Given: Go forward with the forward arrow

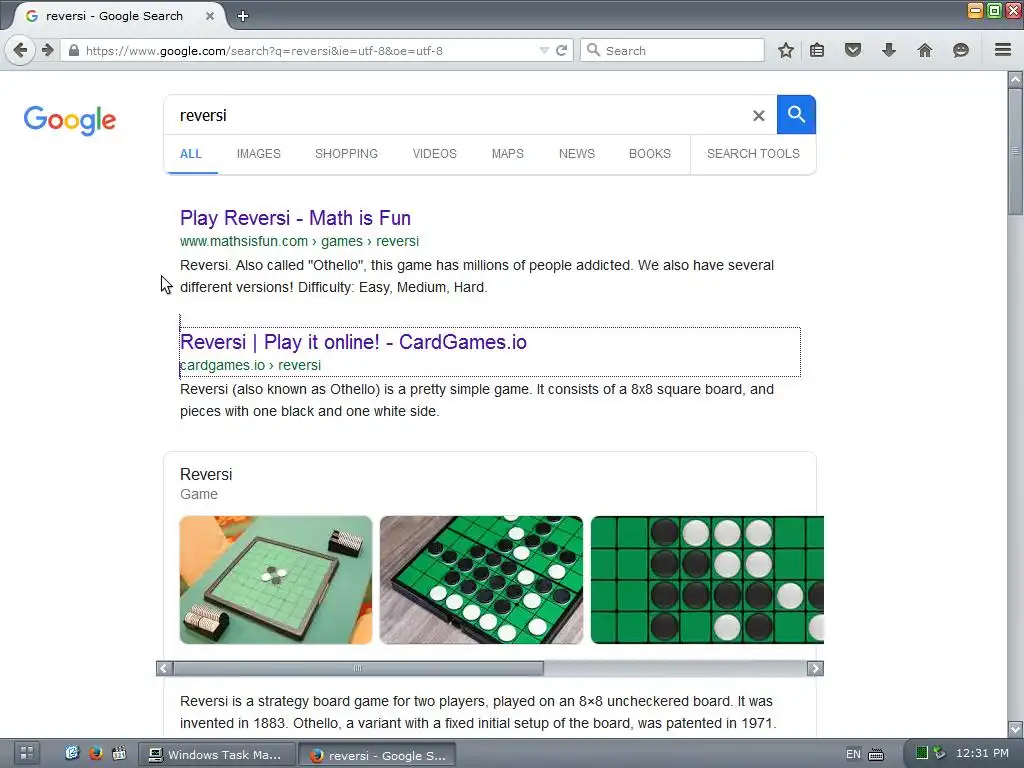Looking at the screenshot, I should 48,50.
